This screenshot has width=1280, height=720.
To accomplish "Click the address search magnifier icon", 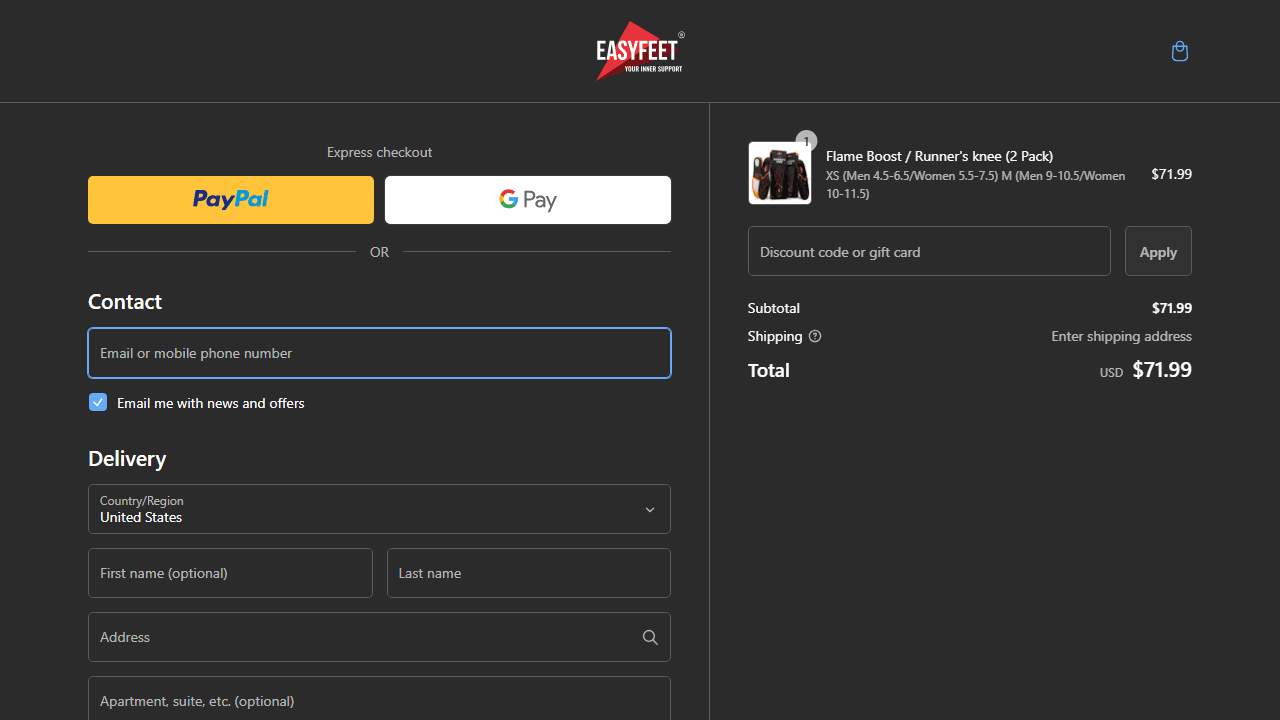I will (x=650, y=637).
